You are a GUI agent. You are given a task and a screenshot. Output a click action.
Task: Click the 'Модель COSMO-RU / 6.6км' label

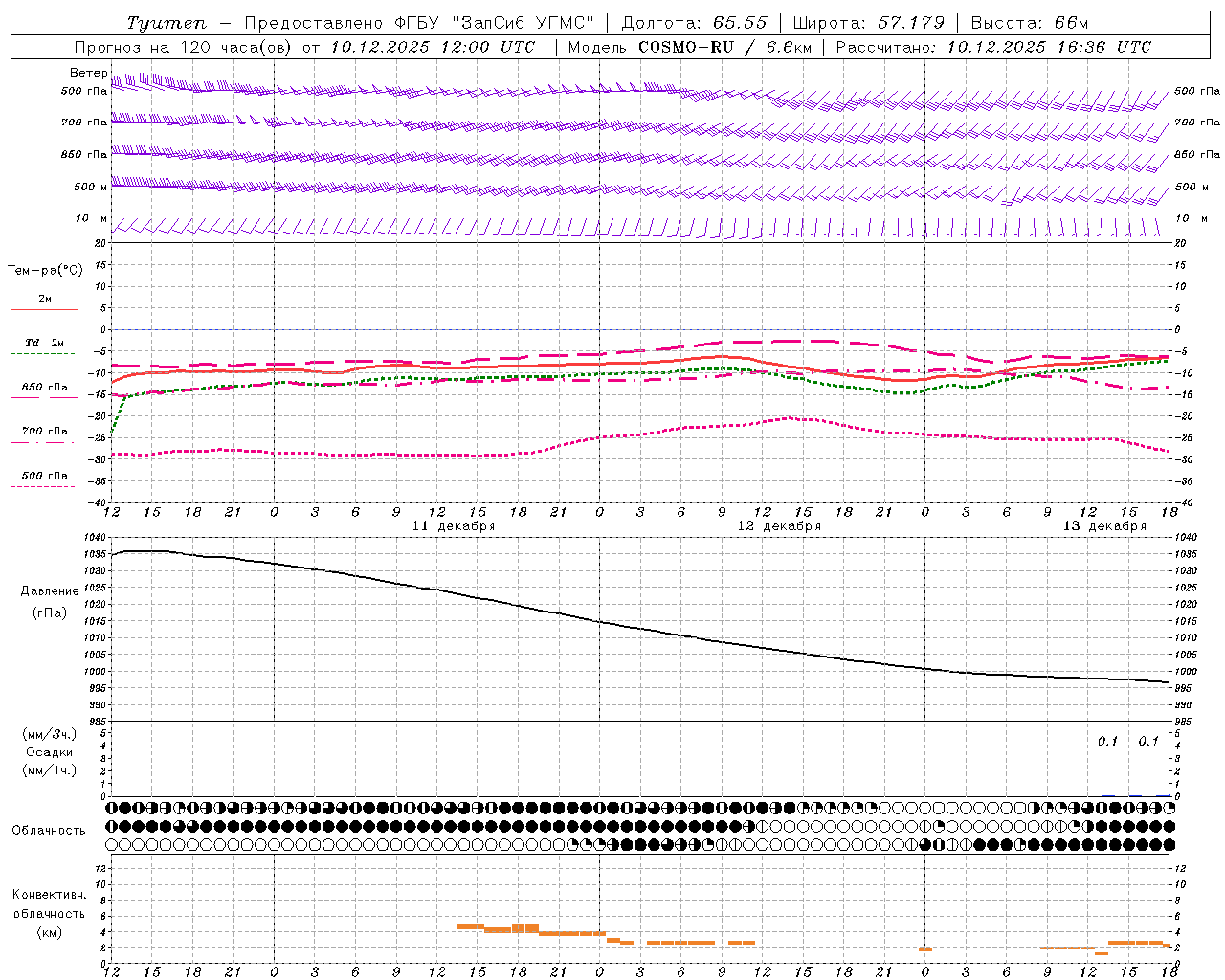click(690, 47)
